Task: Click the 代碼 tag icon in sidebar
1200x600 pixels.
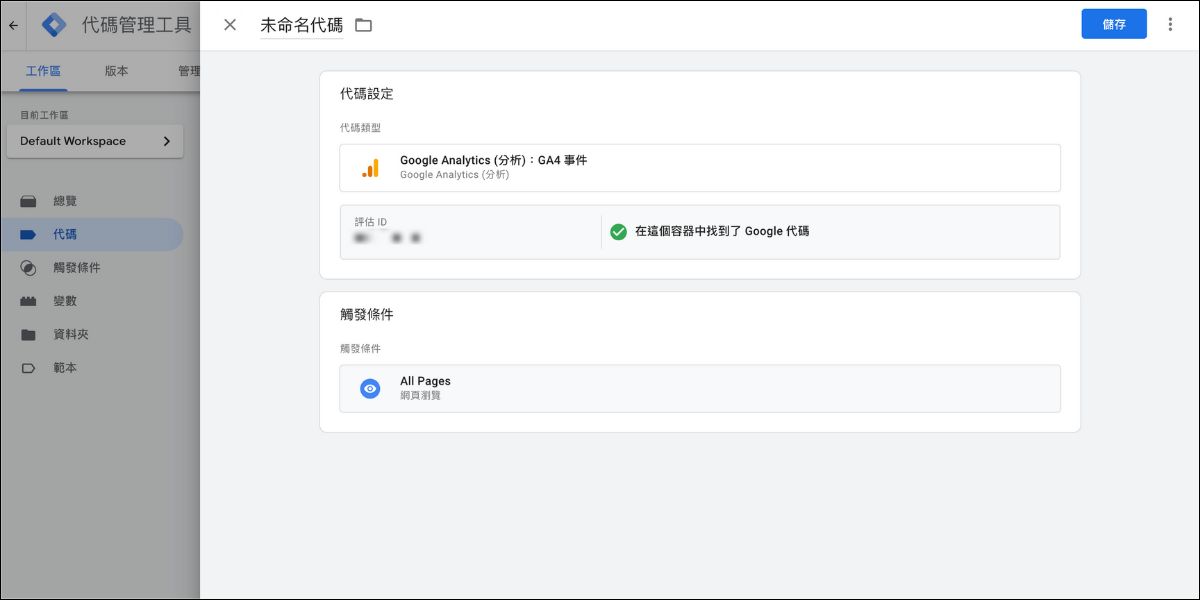Action: pyautogui.click(x=29, y=235)
